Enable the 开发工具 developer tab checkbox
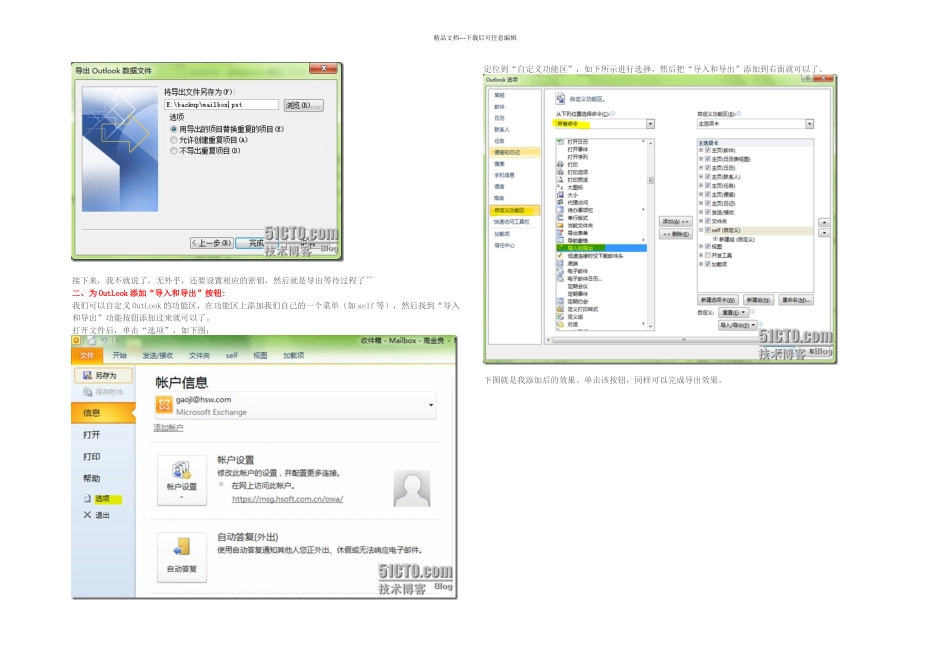 pos(708,255)
